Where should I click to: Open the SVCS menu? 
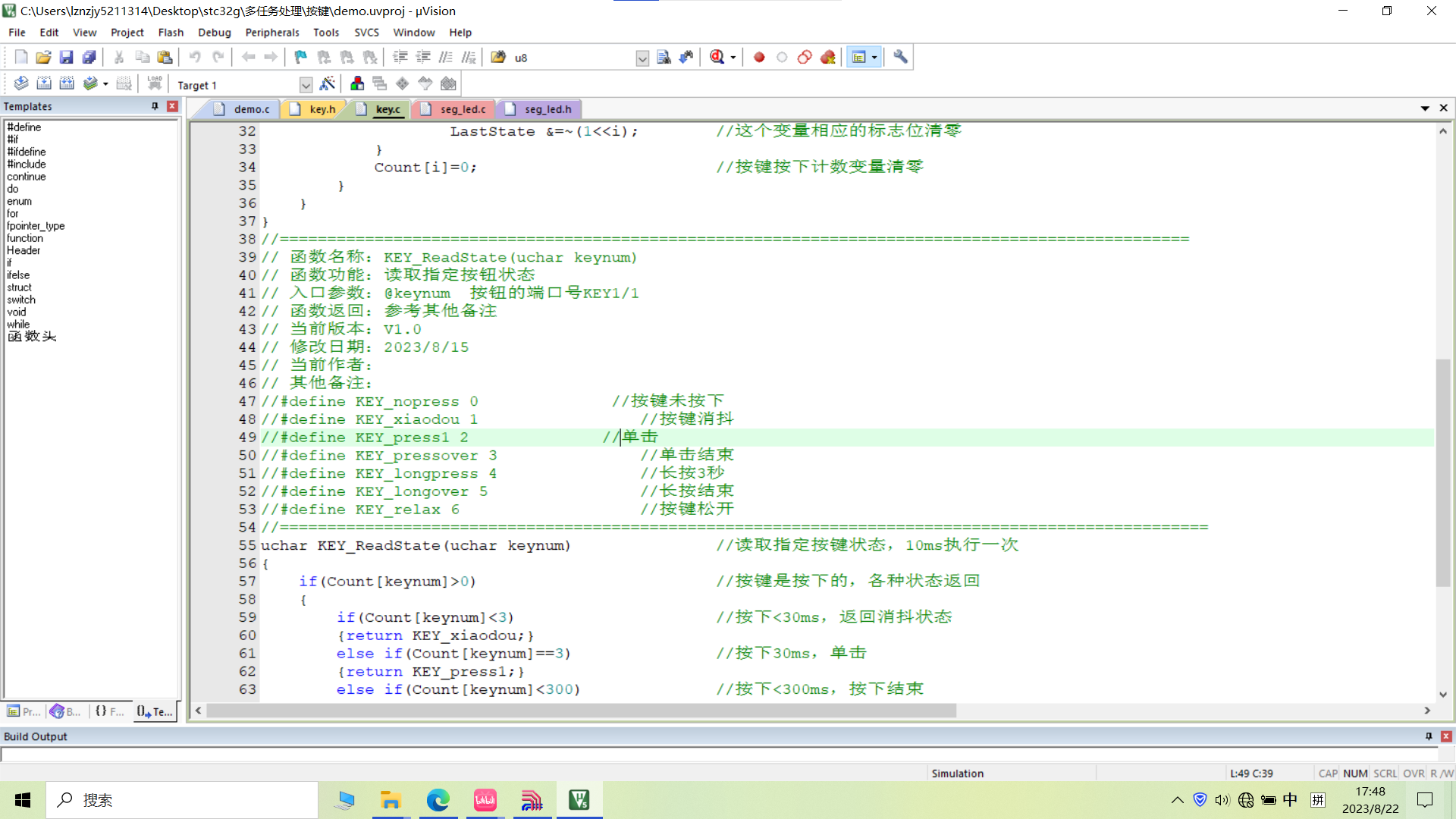click(x=366, y=33)
